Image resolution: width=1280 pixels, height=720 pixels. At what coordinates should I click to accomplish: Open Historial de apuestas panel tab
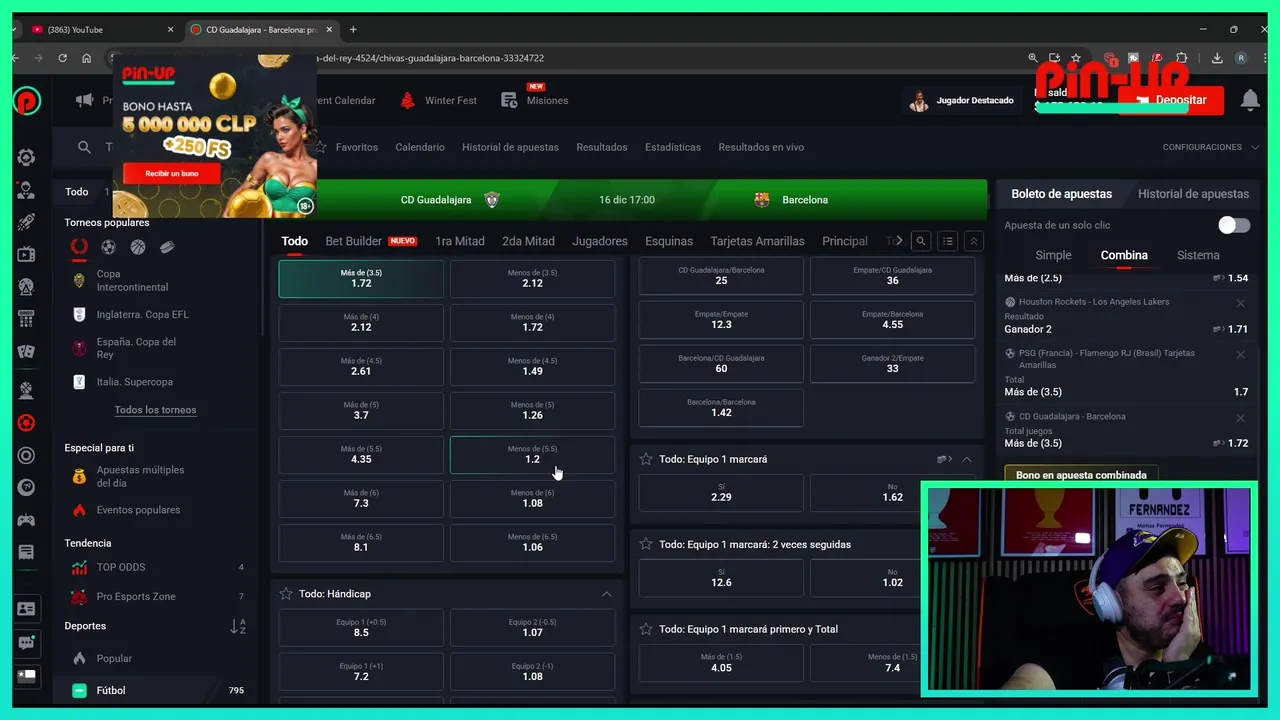coord(1193,194)
